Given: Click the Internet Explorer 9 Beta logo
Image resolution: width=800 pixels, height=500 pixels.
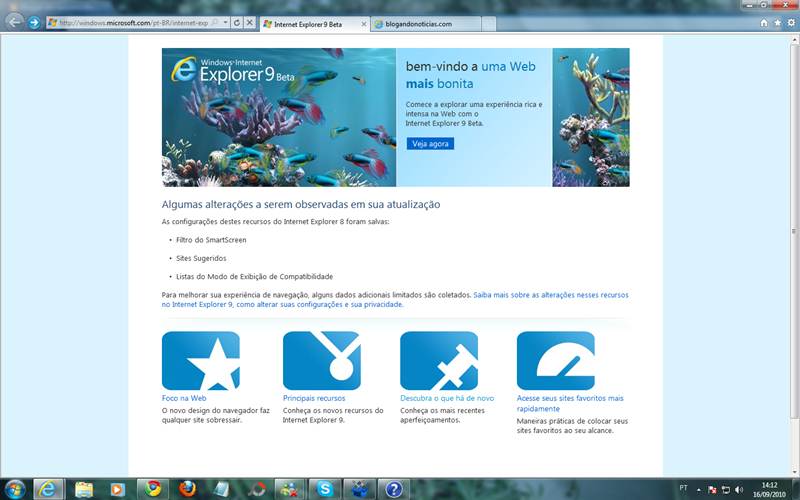Looking at the screenshot, I should (x=233, y=70).
